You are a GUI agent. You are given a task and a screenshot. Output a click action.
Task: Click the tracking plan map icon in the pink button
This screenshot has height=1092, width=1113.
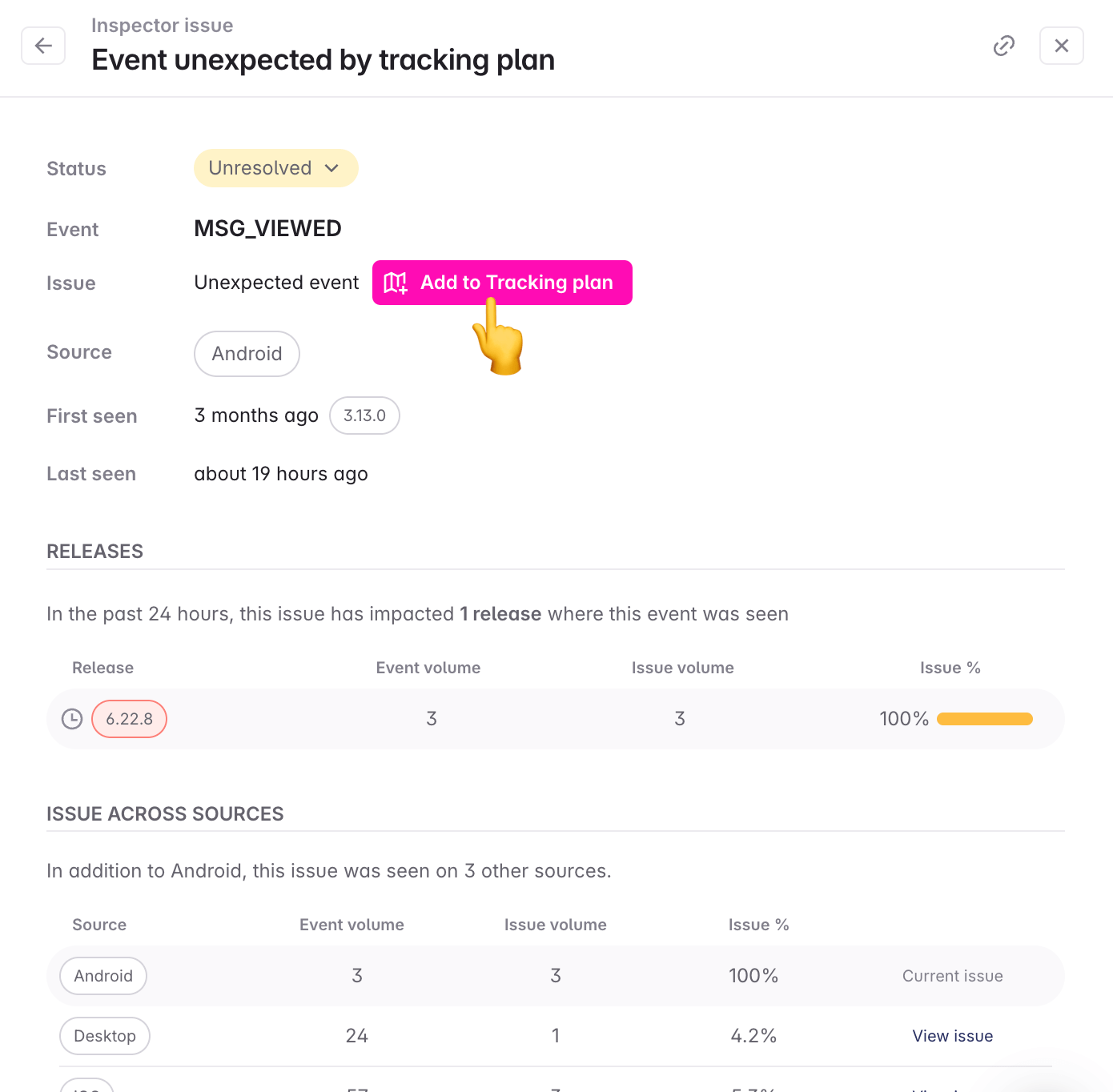pyautogui.click(x=397, y=283)
